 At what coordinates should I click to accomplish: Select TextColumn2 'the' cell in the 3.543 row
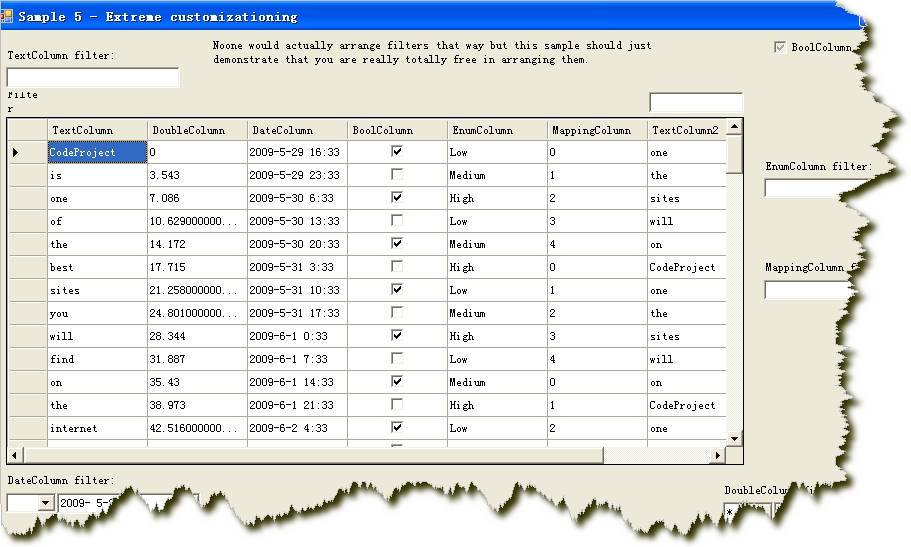(686, 175)
